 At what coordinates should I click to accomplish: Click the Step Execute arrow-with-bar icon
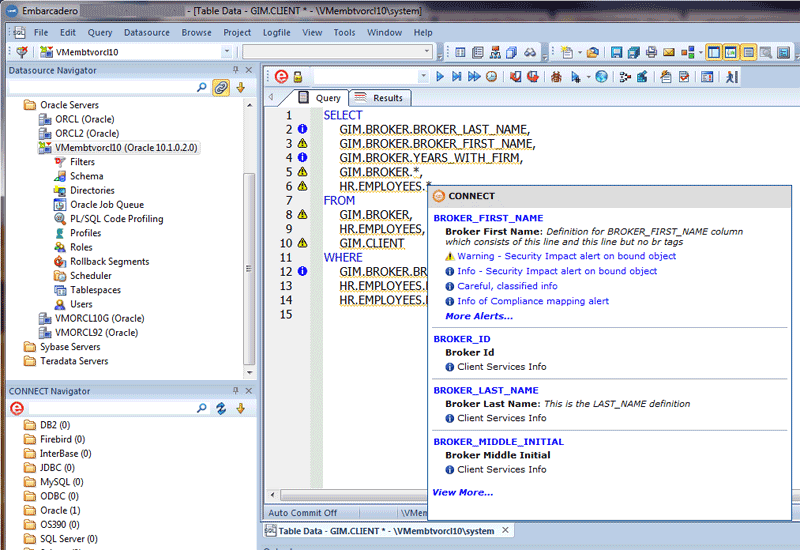tap(457, 77)
